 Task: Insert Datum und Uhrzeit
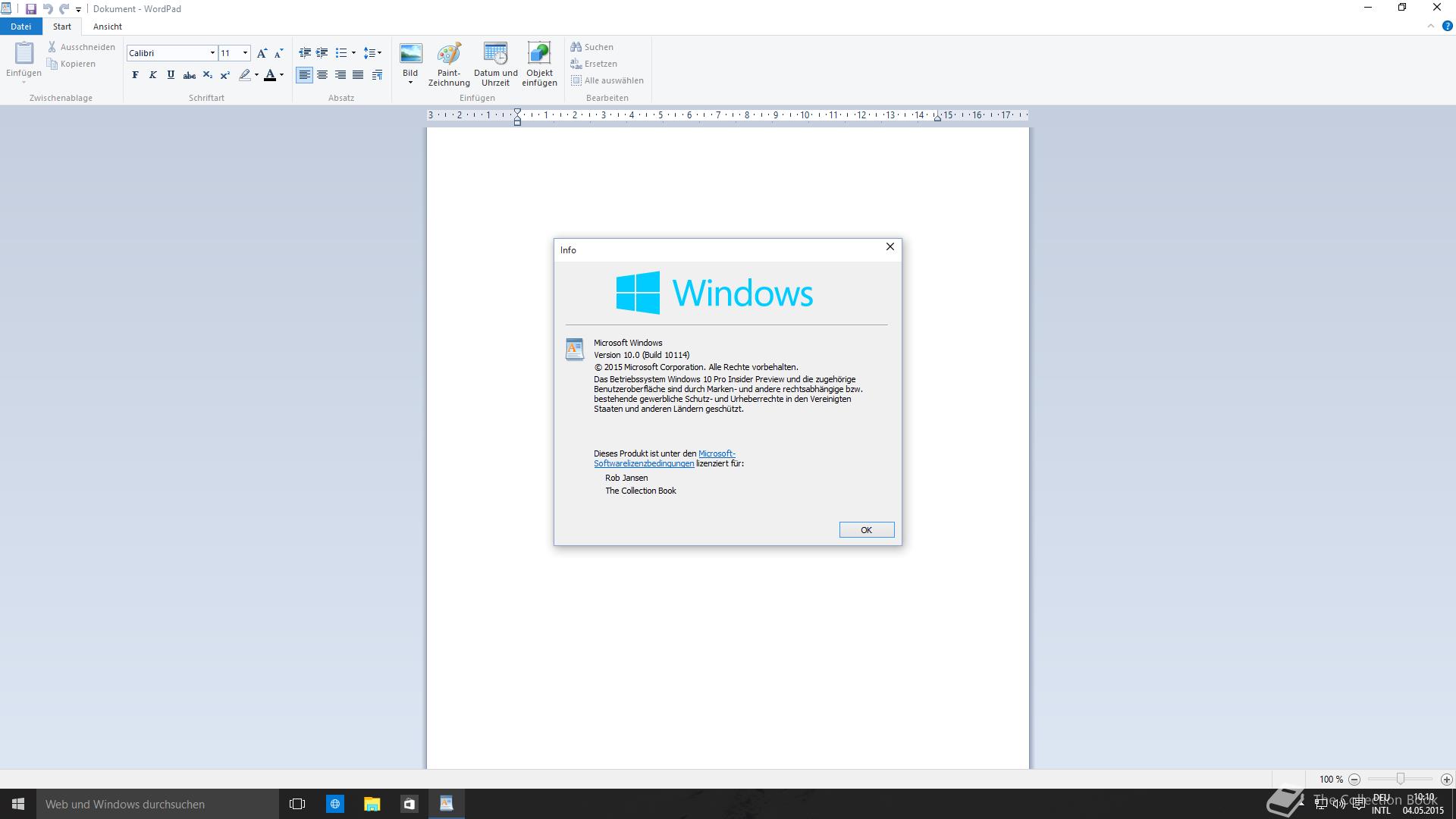click(x=495, y=64)
